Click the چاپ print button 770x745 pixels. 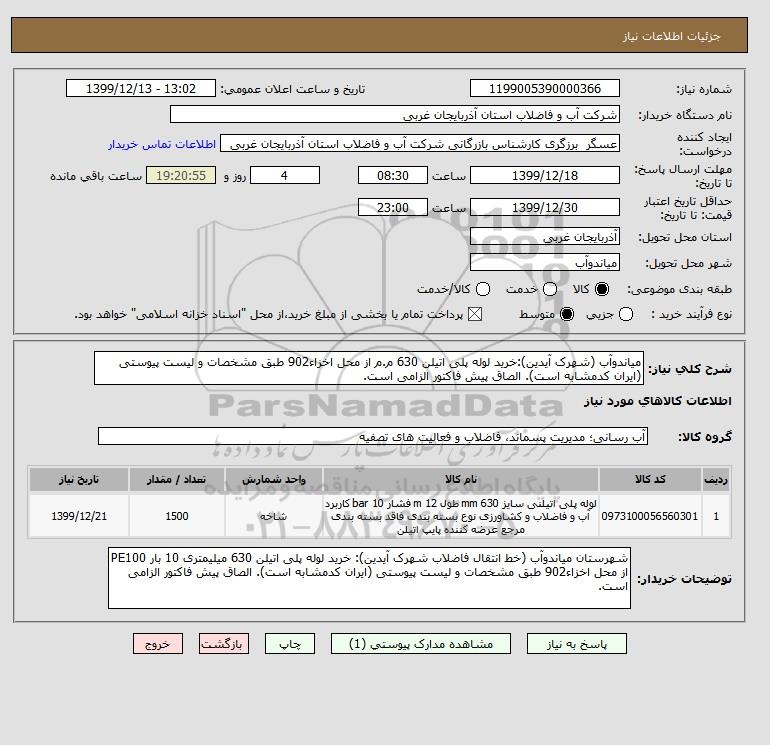tap(290, 644)
